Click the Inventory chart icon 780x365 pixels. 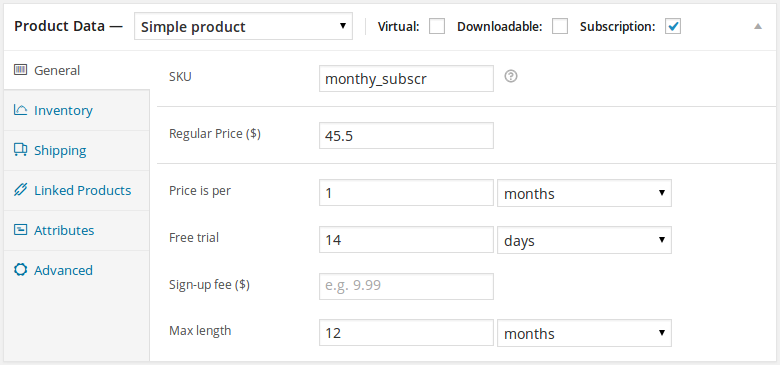tap(20, 109)
